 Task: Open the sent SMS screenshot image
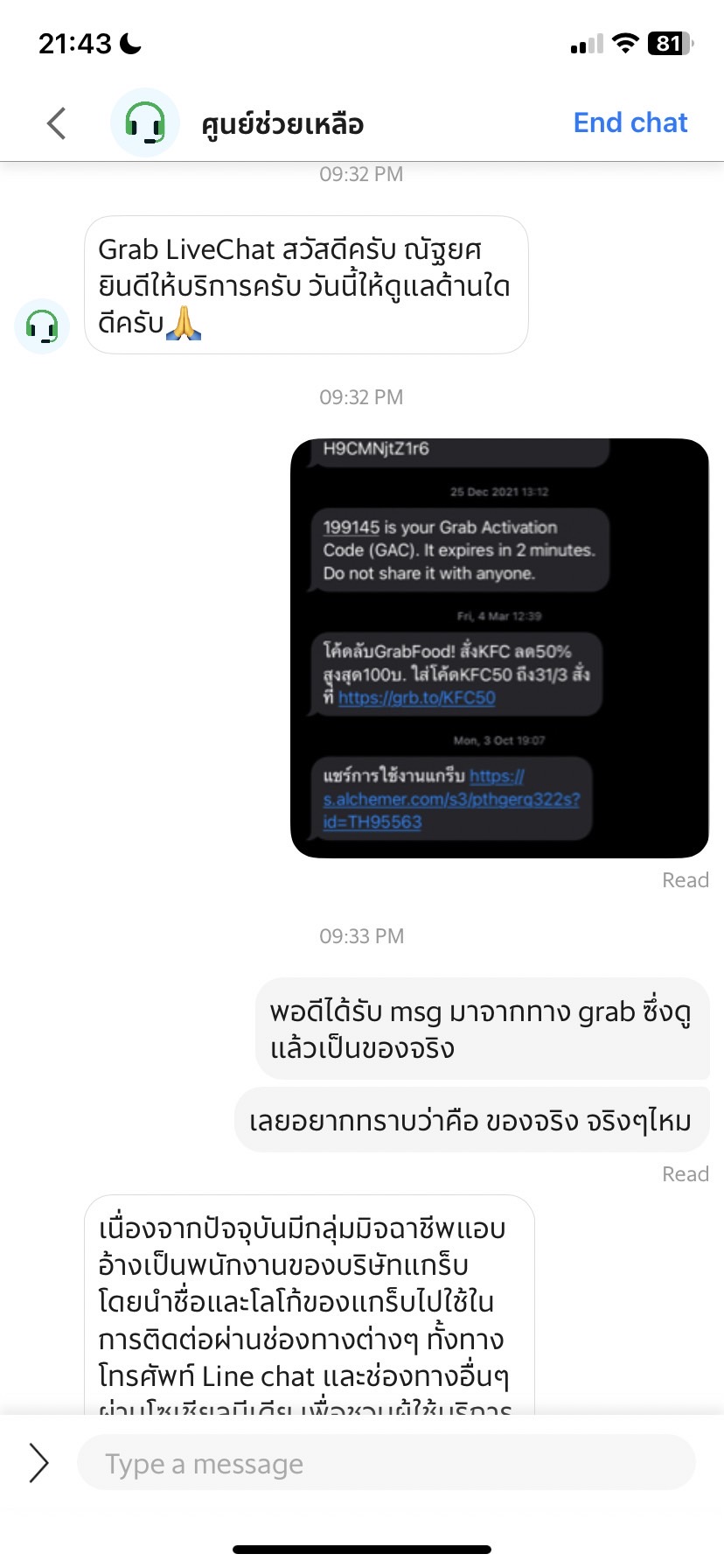pos(499,648)
